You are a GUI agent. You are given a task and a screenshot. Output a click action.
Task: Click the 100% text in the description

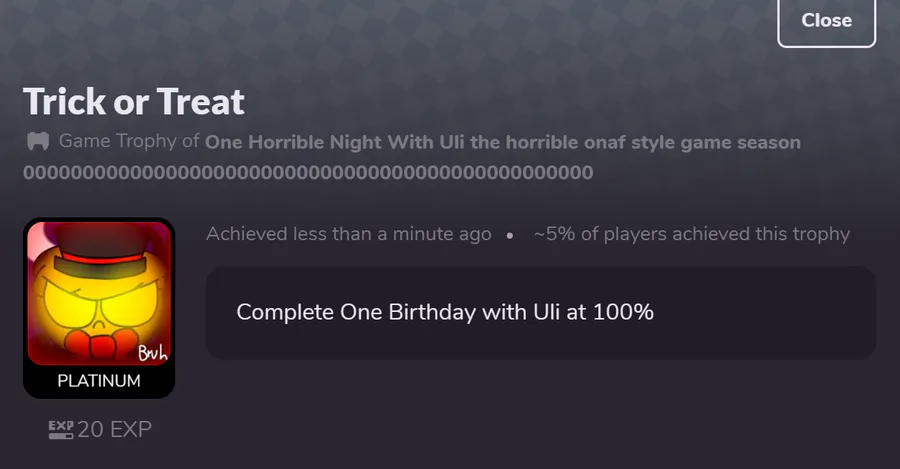[x=623, y=312]
